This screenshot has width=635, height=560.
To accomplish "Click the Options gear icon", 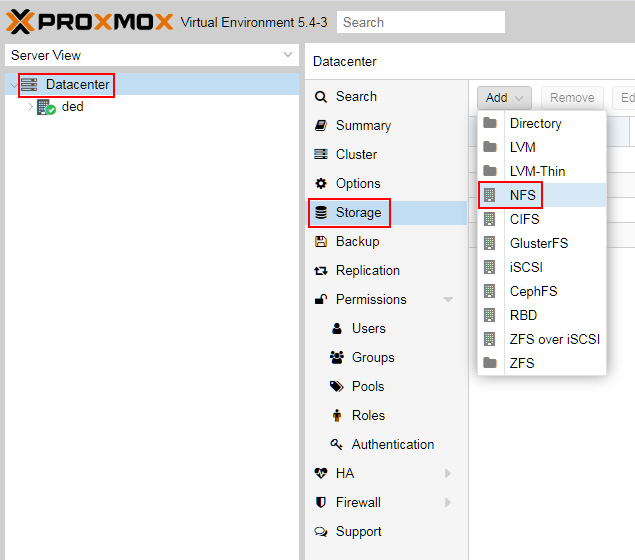I will tap(321, 184).
